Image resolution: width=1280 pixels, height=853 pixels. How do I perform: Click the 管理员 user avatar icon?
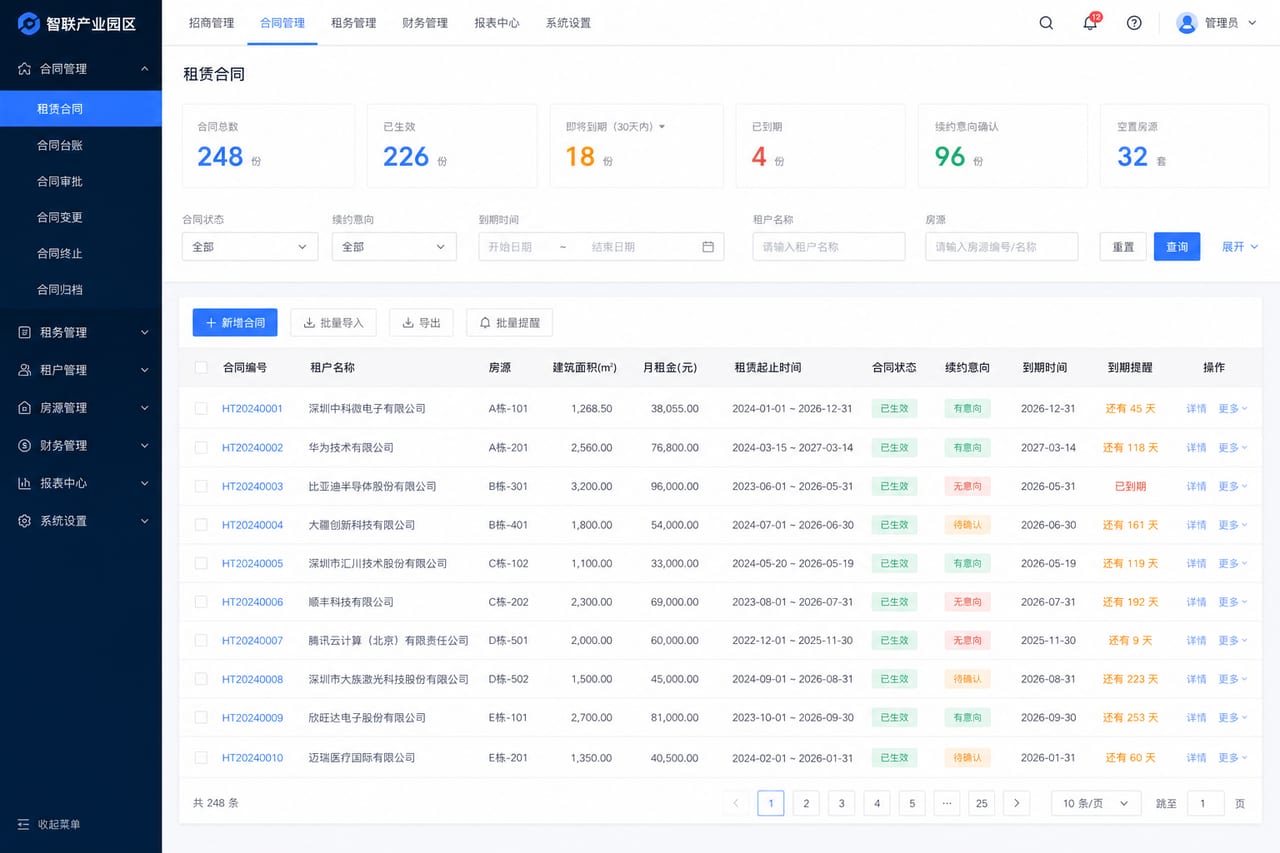[1187, 23]
